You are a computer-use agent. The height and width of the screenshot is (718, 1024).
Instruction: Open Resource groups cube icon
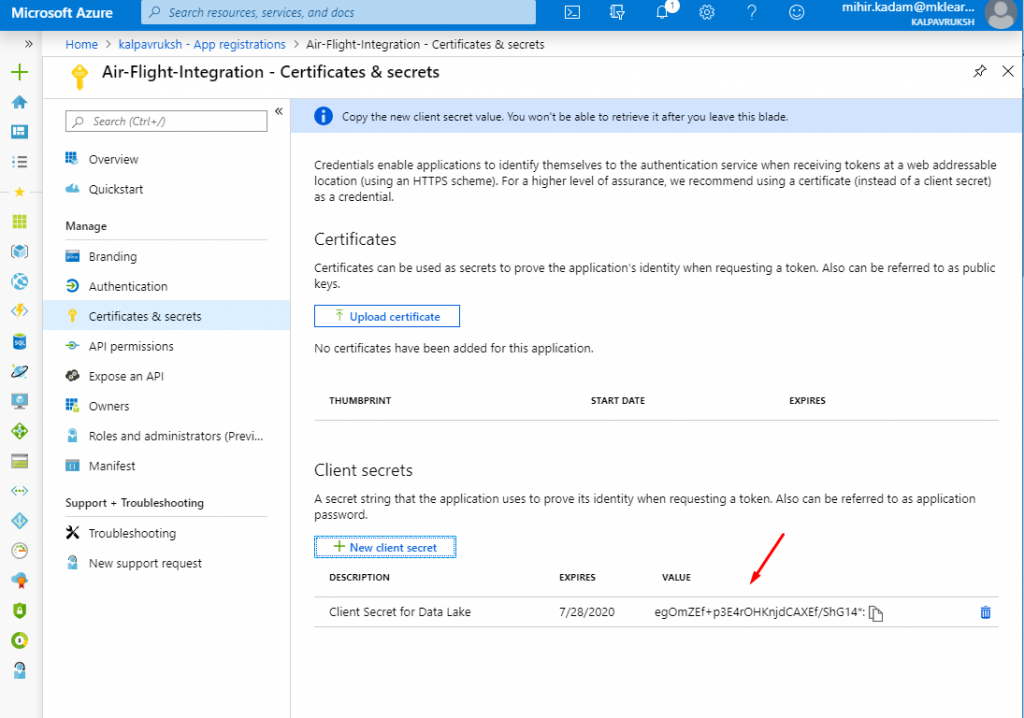click(20, 252)
